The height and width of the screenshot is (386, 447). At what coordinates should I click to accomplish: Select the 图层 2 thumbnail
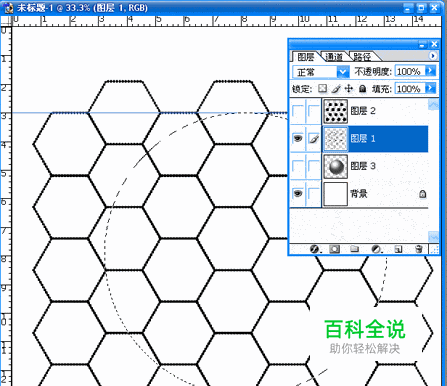coord(335,111)
